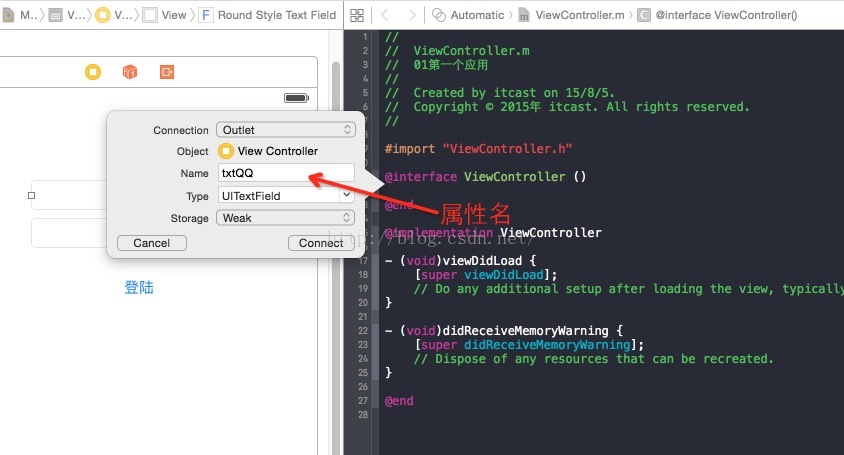Click the Created by itcast comment line

pos(500,93)
